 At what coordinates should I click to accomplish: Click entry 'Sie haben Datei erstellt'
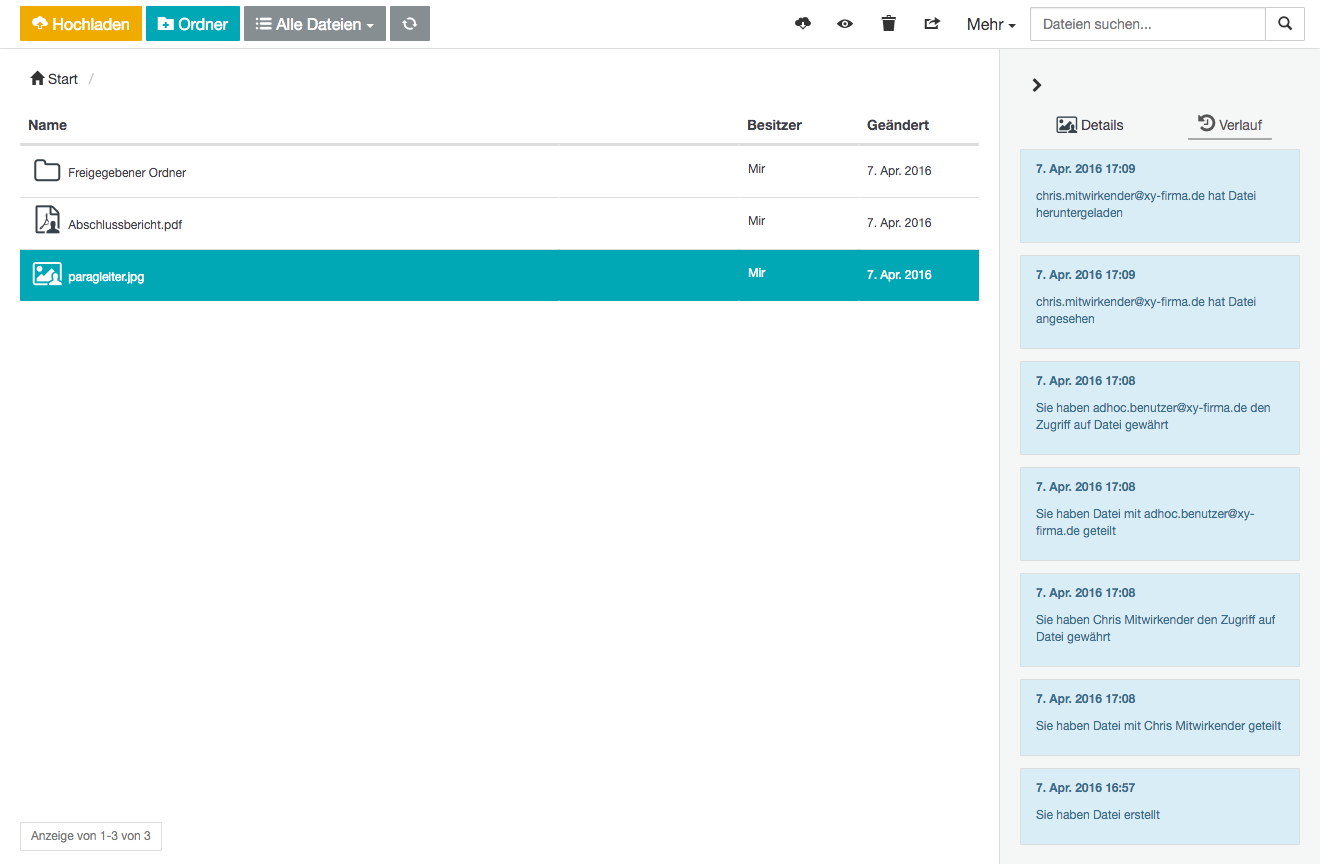[1160, 806]
